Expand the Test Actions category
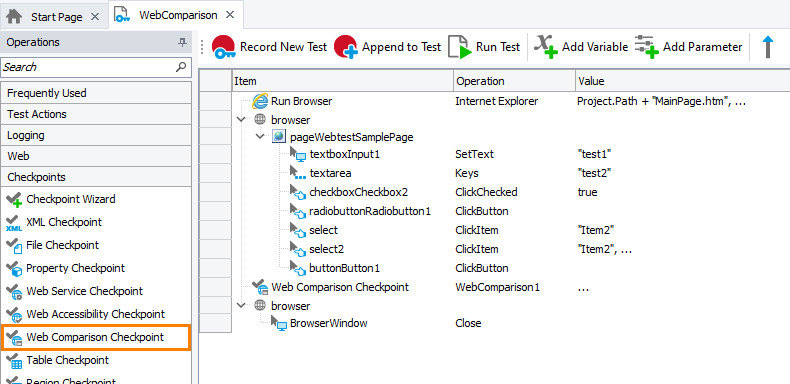The height and width of the screenshot is (384, 790). tap(96, 114)
